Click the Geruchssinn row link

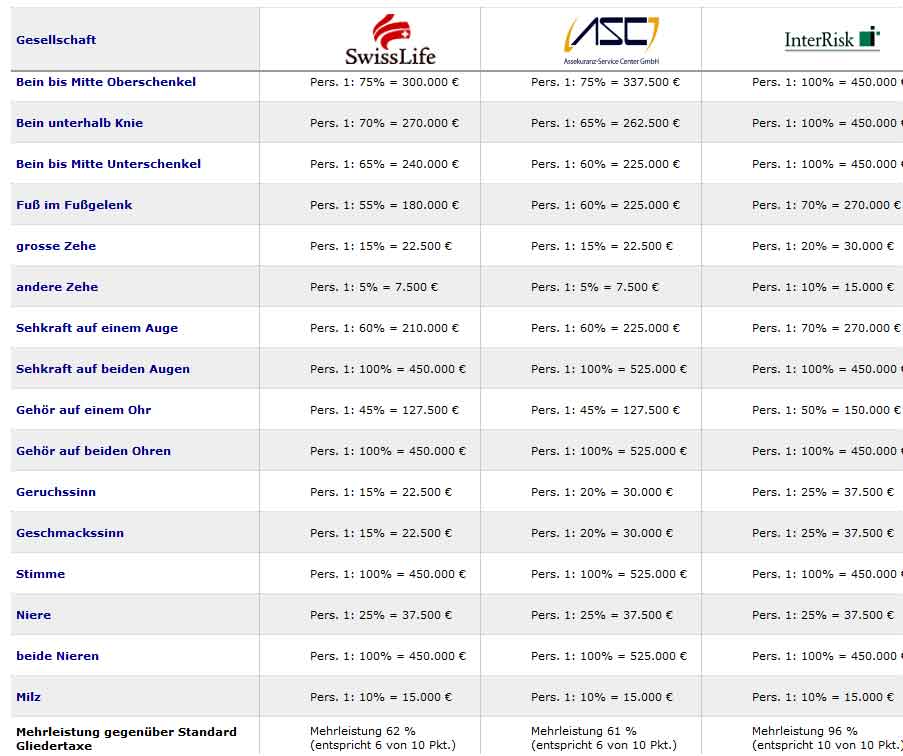tap(56, 492)
